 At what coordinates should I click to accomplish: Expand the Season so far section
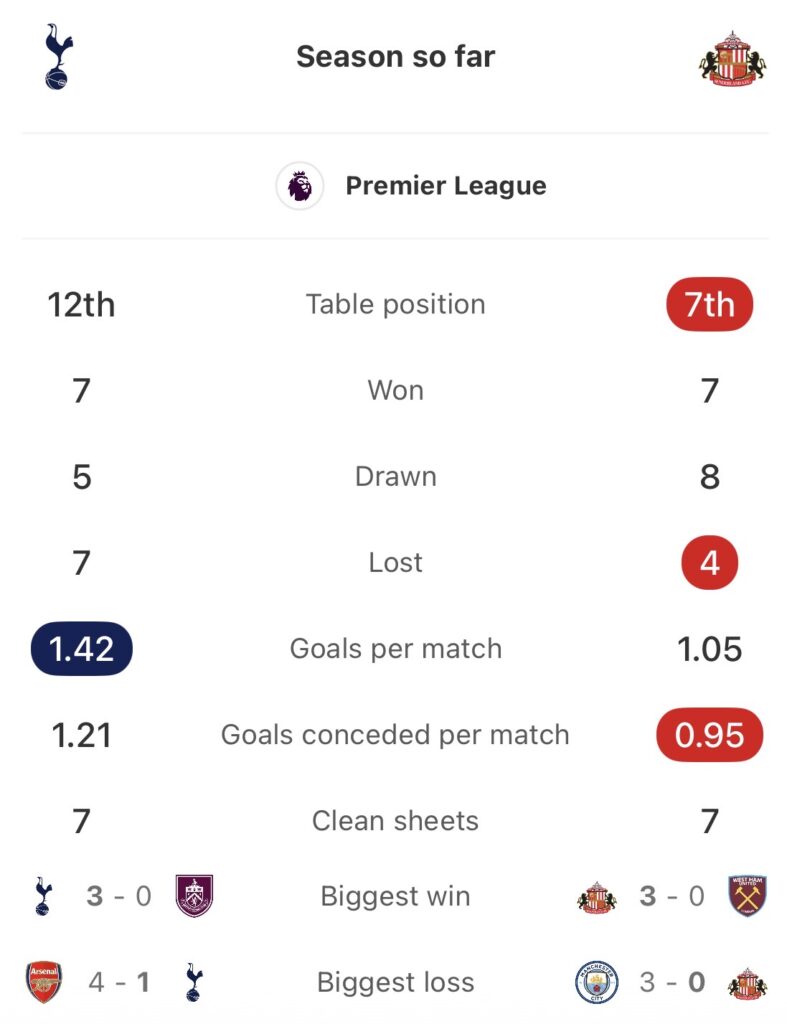394,57
